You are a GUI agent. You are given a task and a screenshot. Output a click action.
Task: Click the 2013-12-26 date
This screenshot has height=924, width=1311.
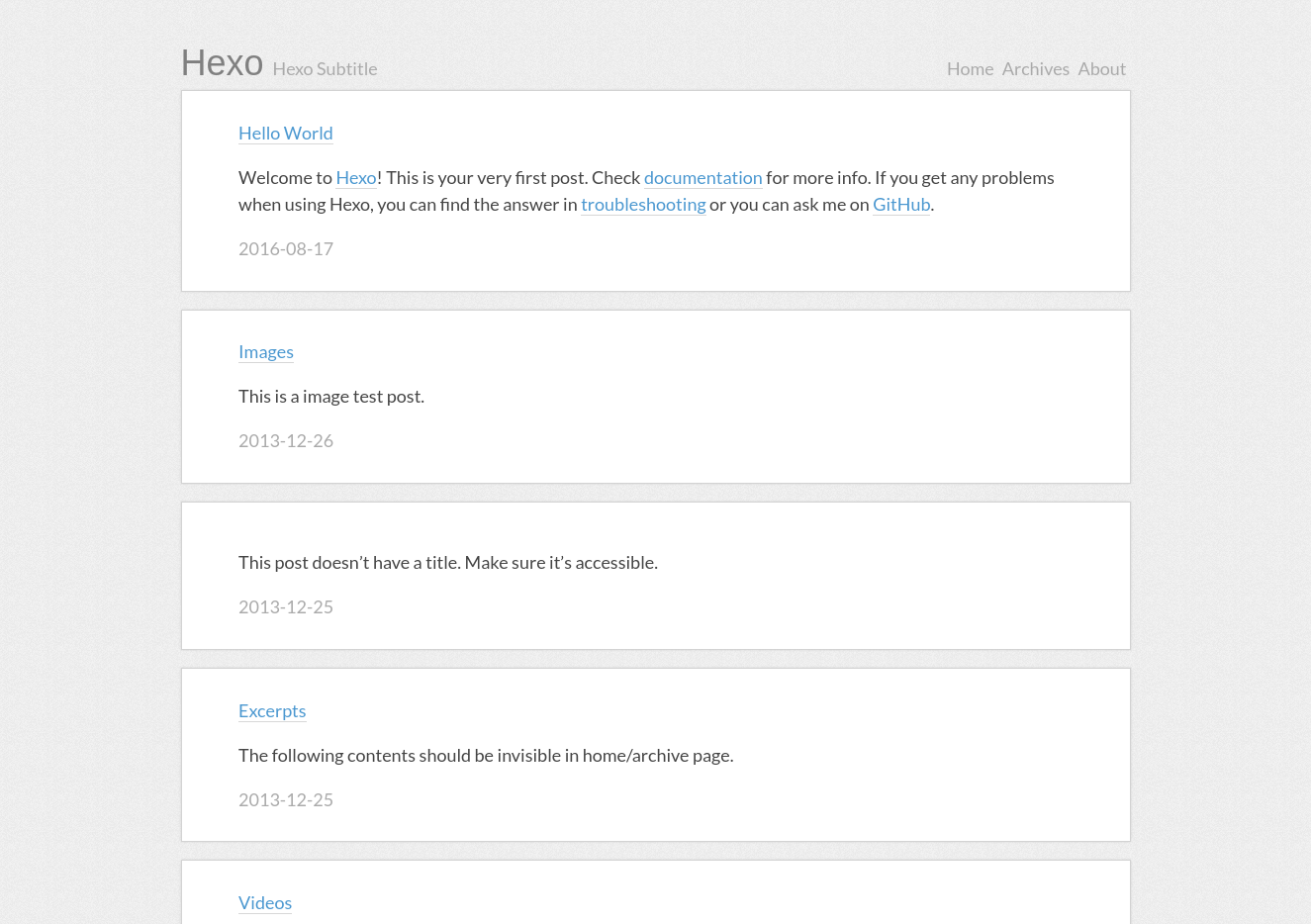click(286, 441)
